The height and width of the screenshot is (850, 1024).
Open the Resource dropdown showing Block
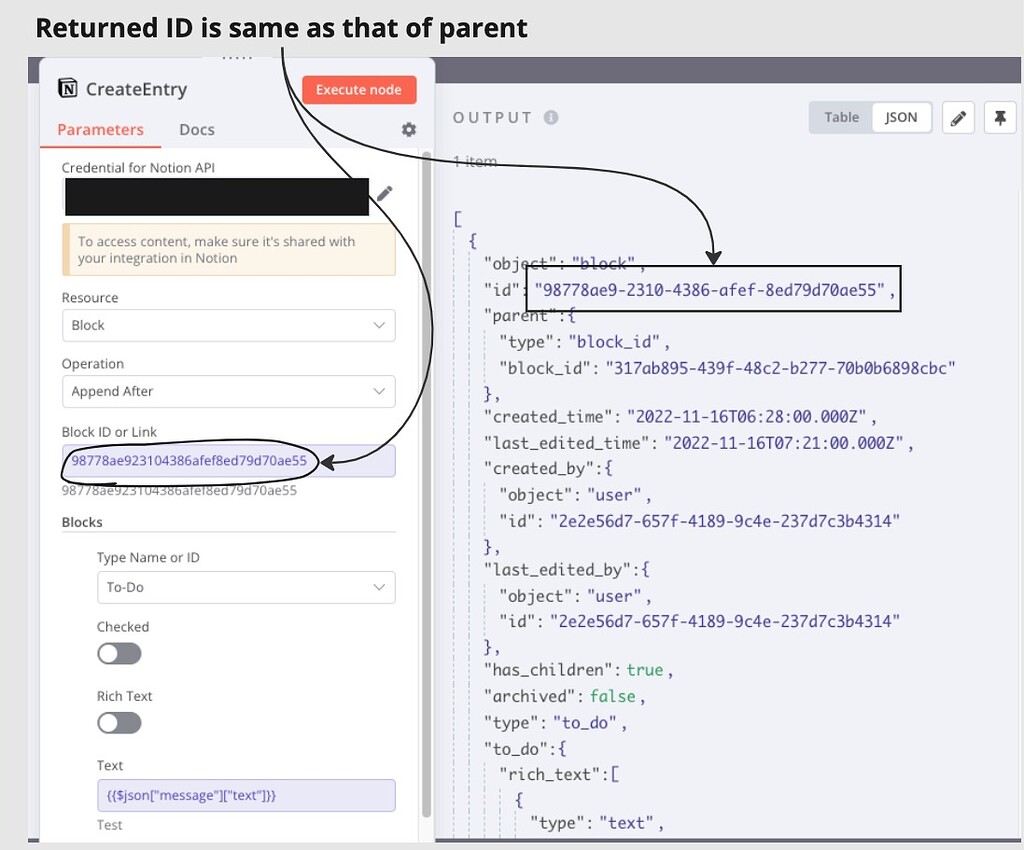228,325
